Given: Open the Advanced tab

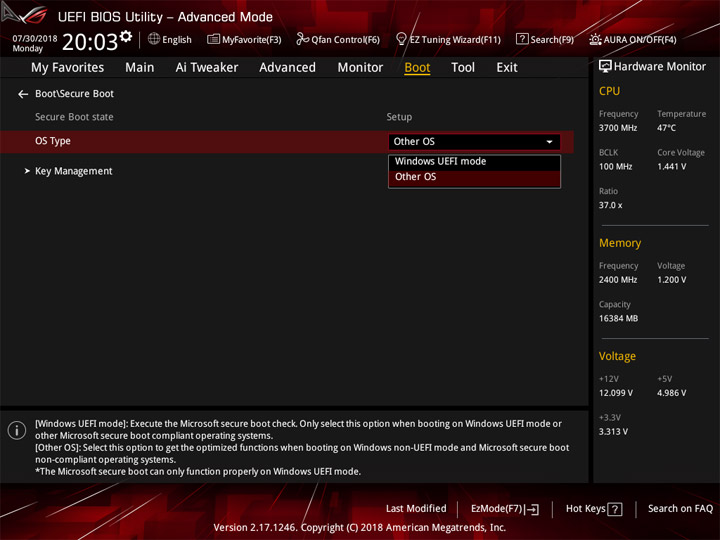Looking at the screenshot, I should [x=287, y=68].
